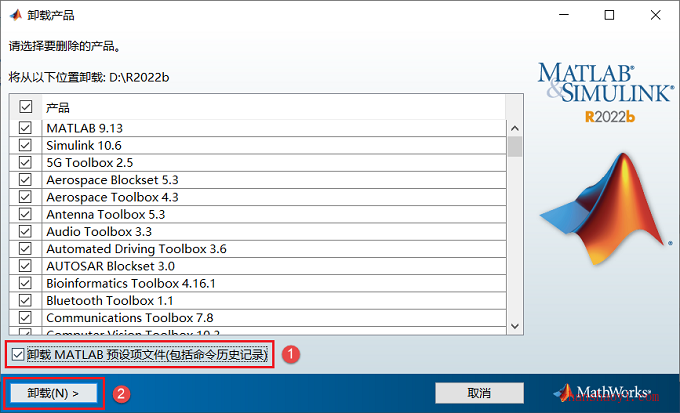Uncheck the Antenna Toolbox 5.3 checkbox
This screenshot has height=413, width=680.
25,214
